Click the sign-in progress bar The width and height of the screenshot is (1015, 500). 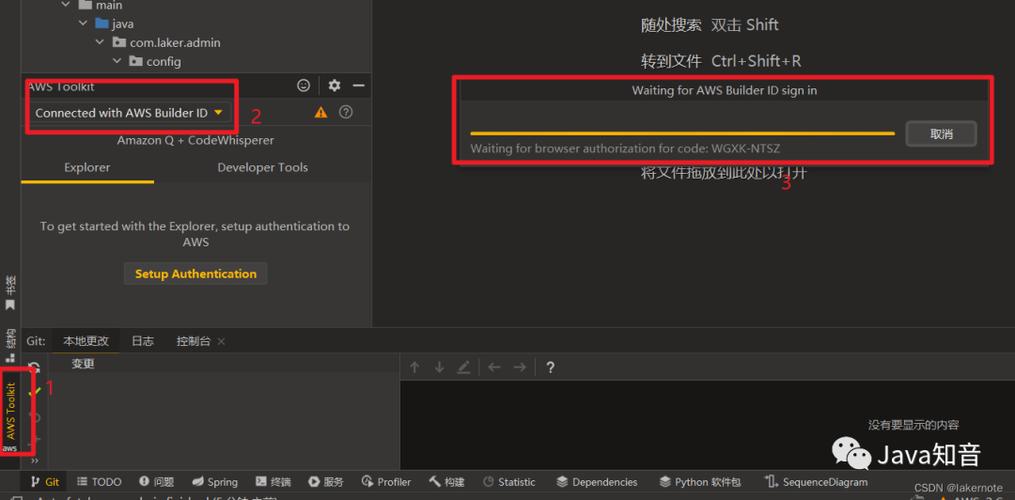click(x=682, y=133)
